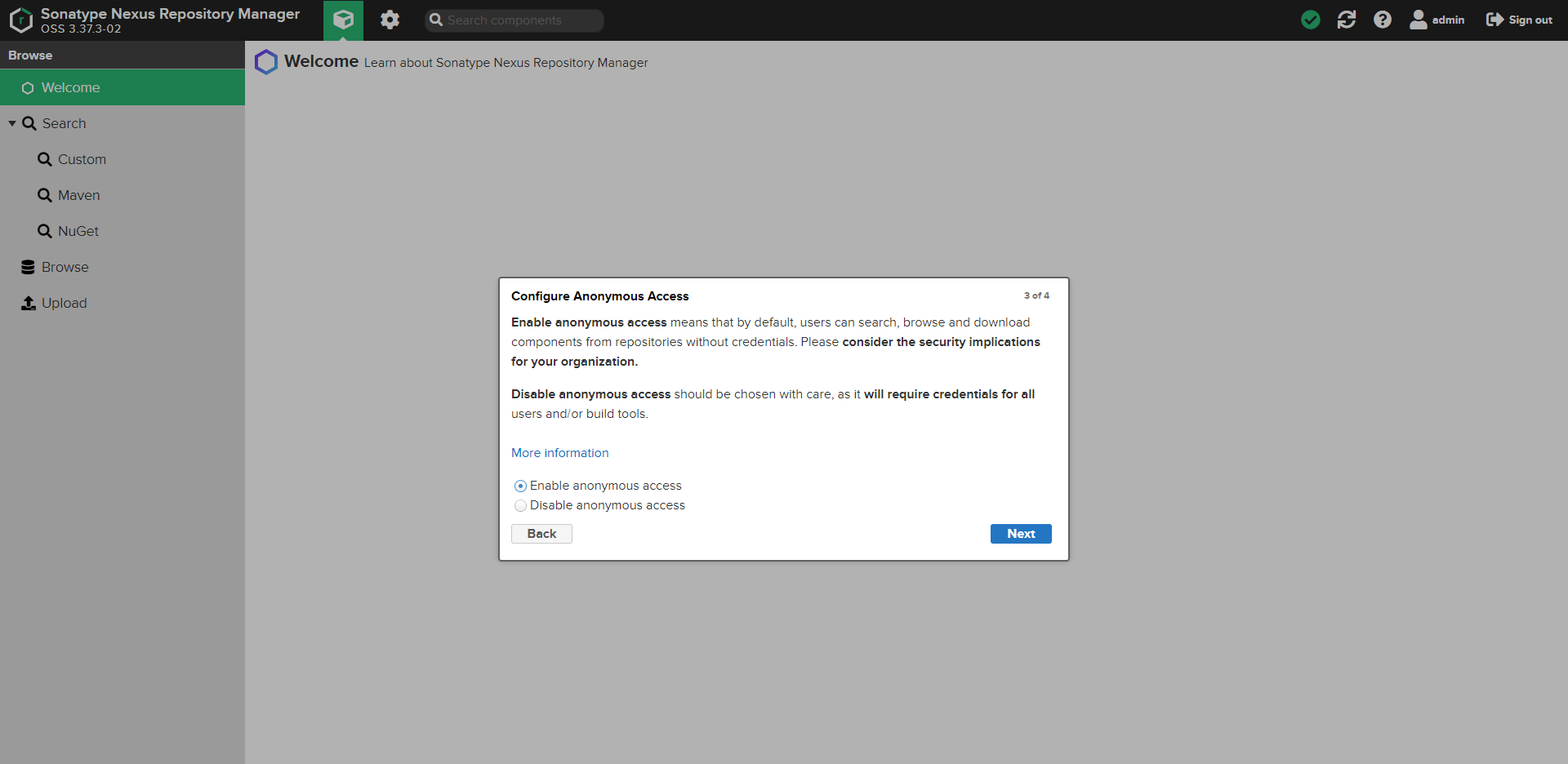1568x764 pixels.
Task: Open Custom search in sidebar
Action: click(x=122, y=159)
